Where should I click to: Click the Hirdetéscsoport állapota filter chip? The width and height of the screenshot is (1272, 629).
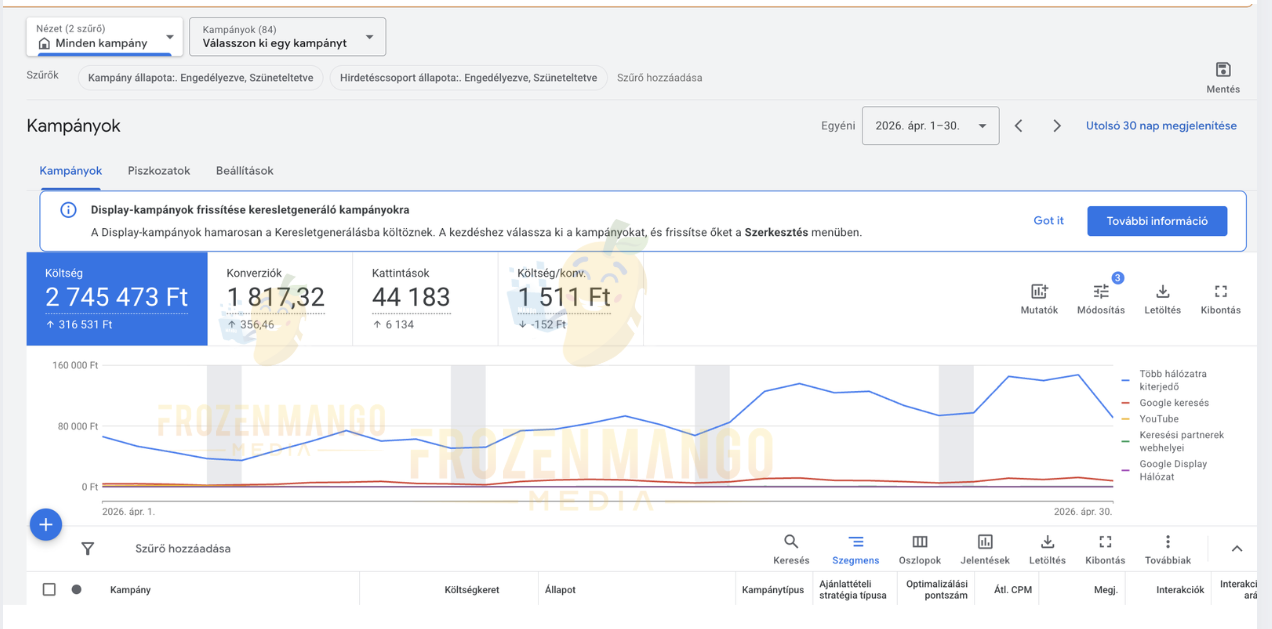click(468, 77)
